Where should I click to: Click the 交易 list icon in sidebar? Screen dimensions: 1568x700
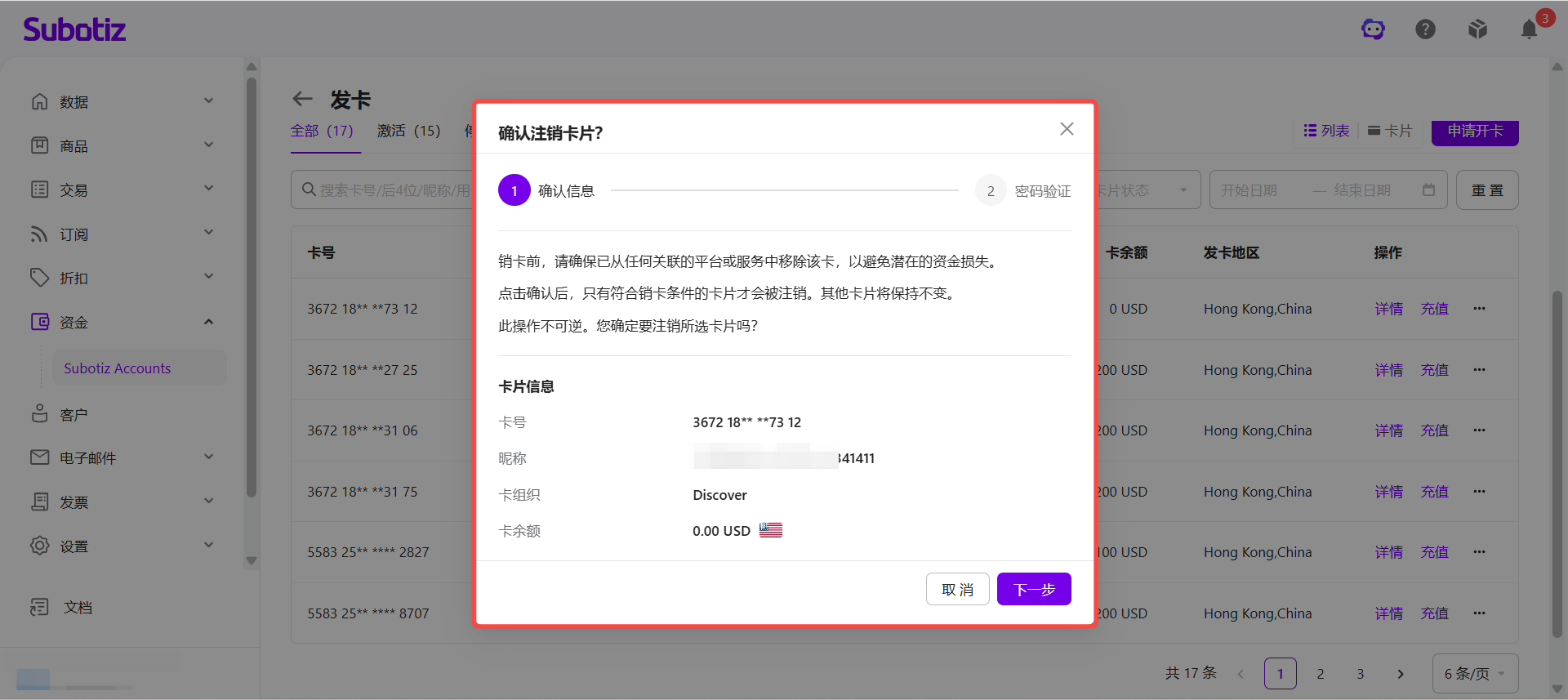click(39, 189)
